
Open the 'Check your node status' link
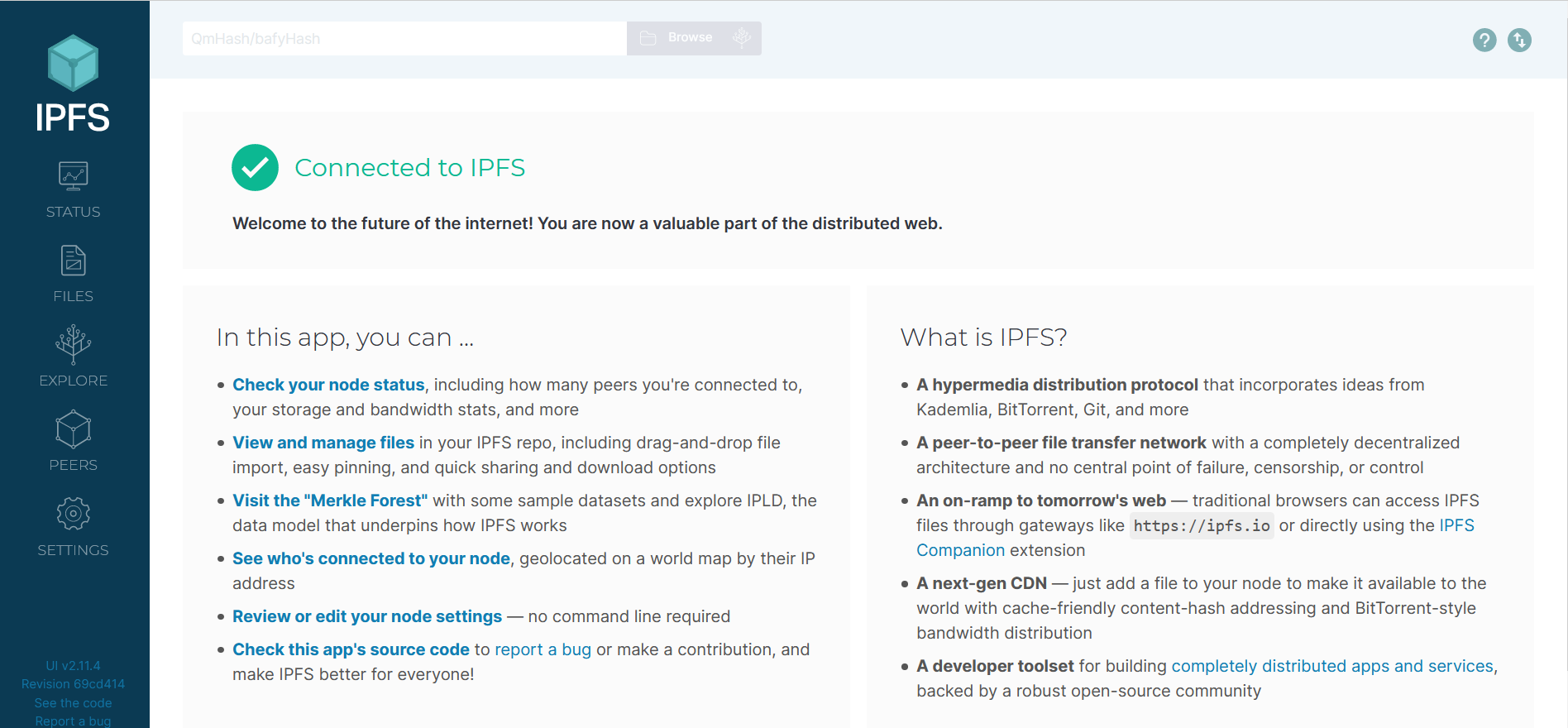pos(328,385)
